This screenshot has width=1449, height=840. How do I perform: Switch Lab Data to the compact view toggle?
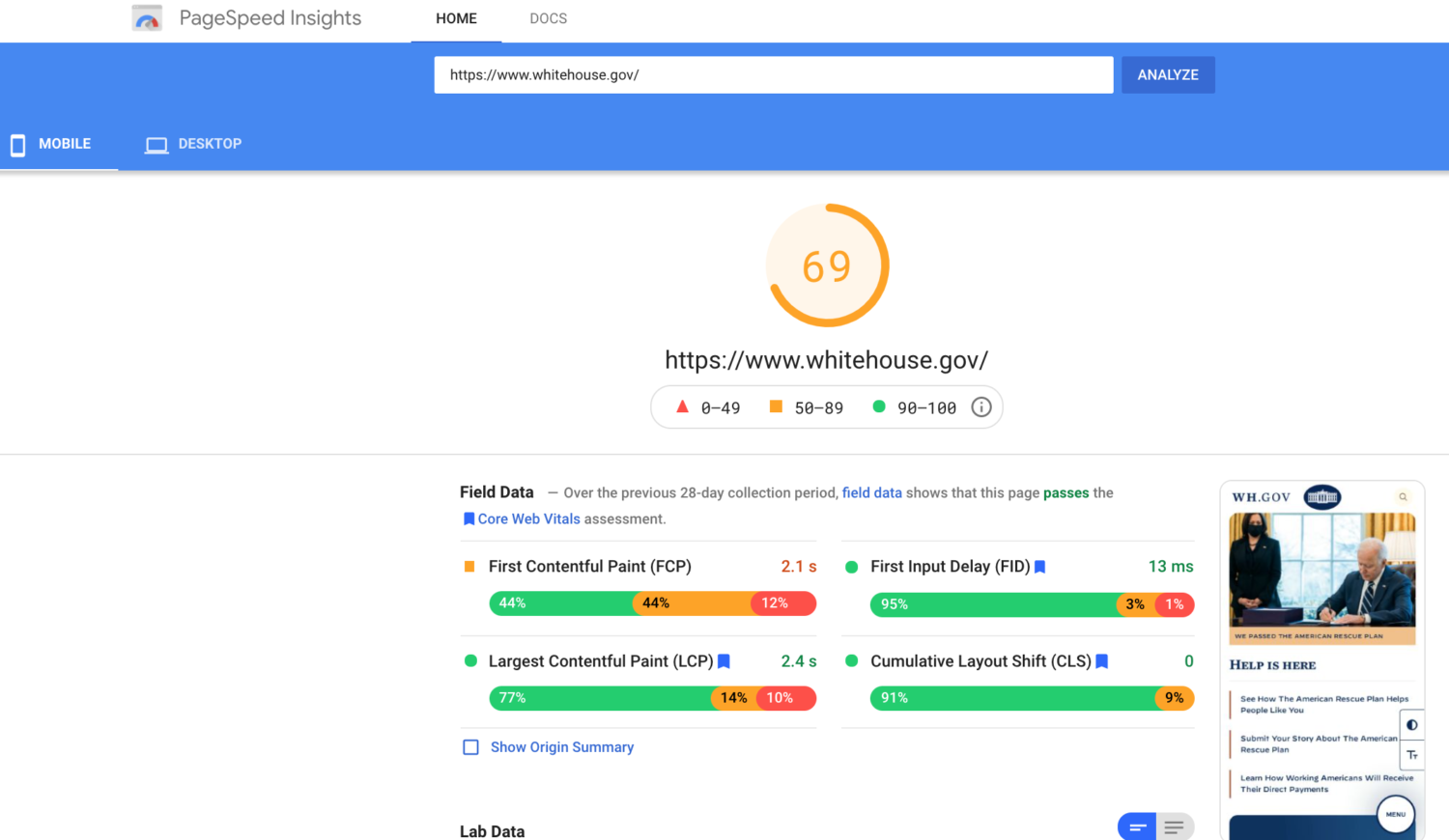click(x=1137, y=826)
